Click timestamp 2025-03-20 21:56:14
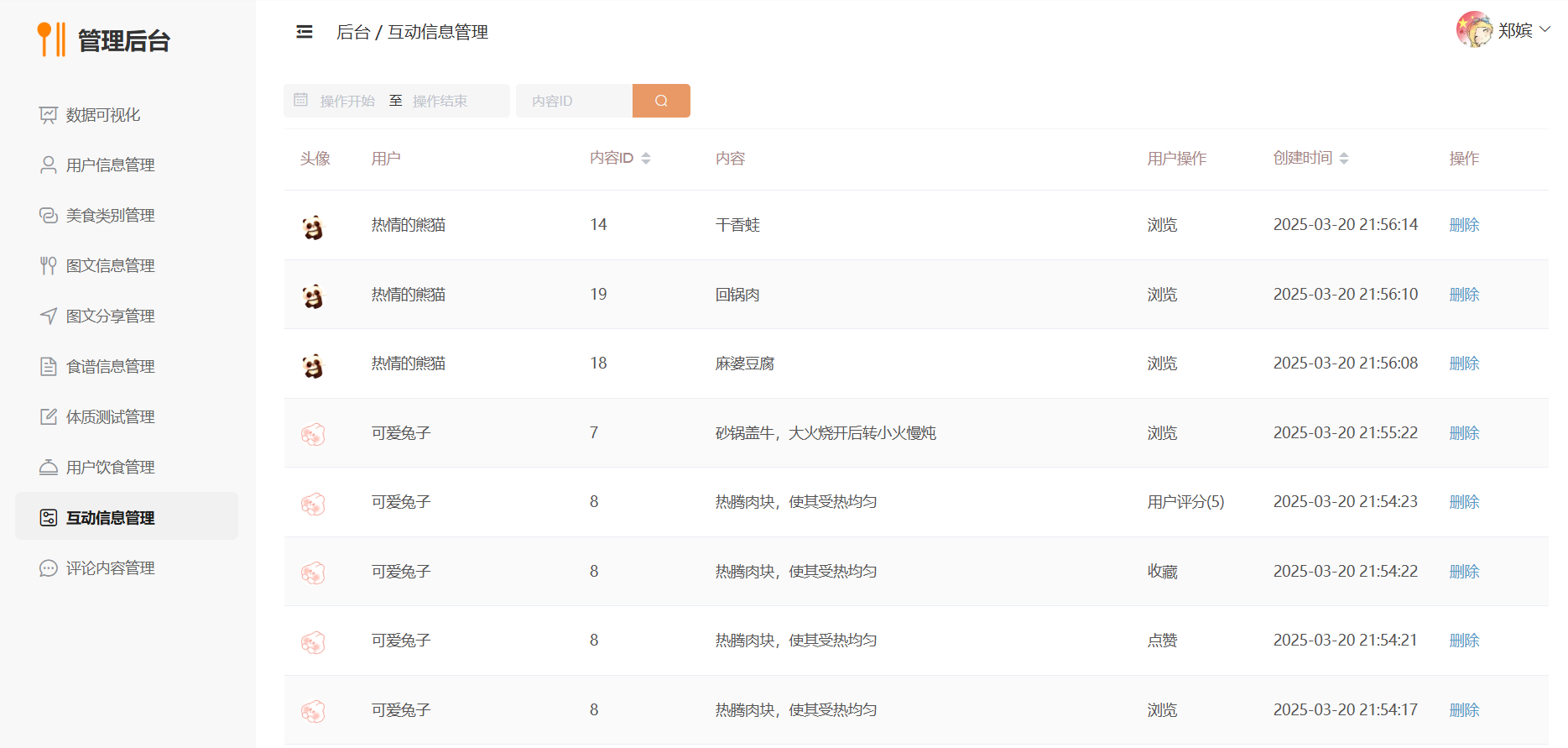Viewport: 1568px width, 748px height. pos(1346,225)
